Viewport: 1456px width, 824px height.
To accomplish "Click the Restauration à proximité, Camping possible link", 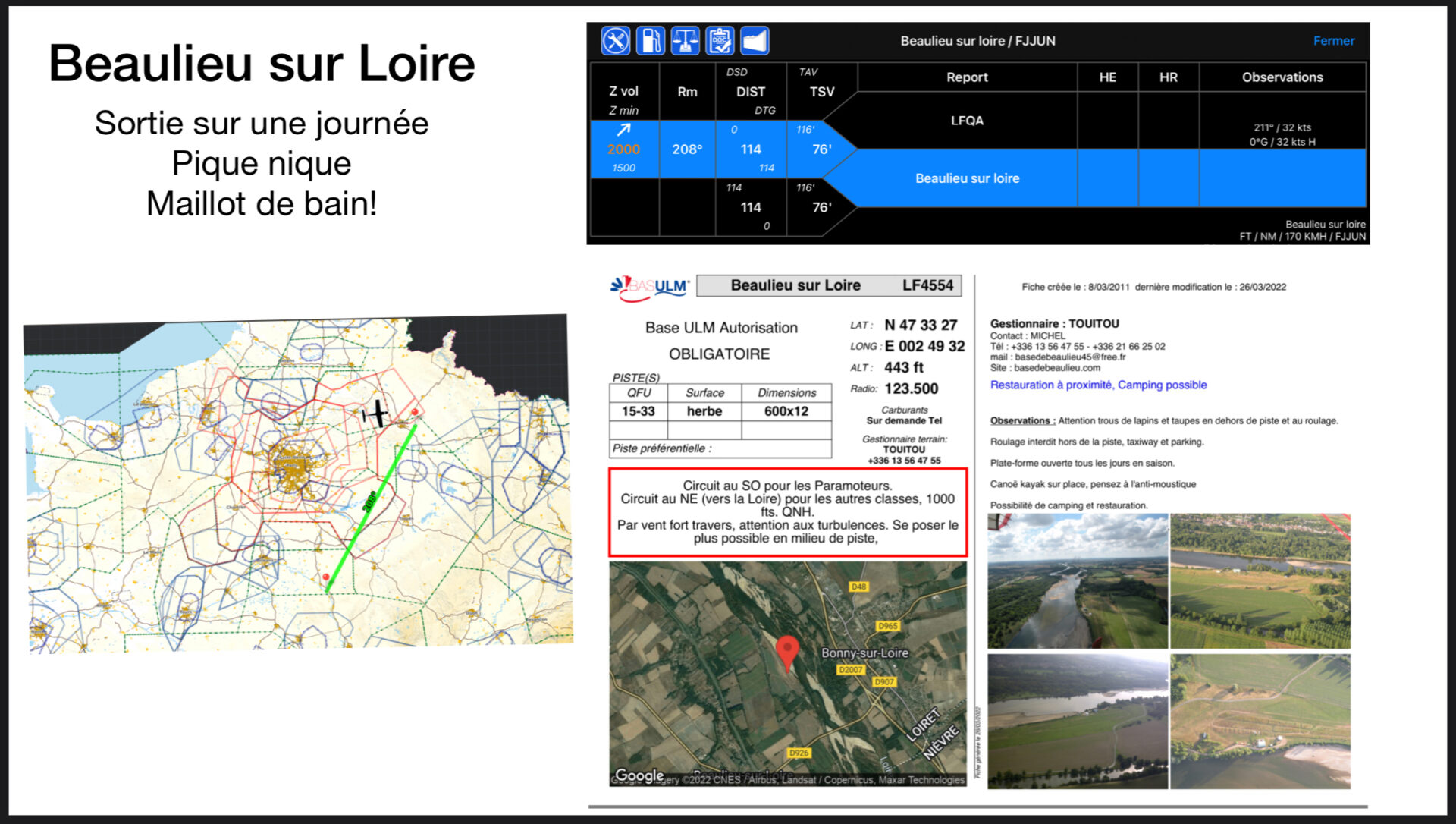I will (x=1098, y=385).
